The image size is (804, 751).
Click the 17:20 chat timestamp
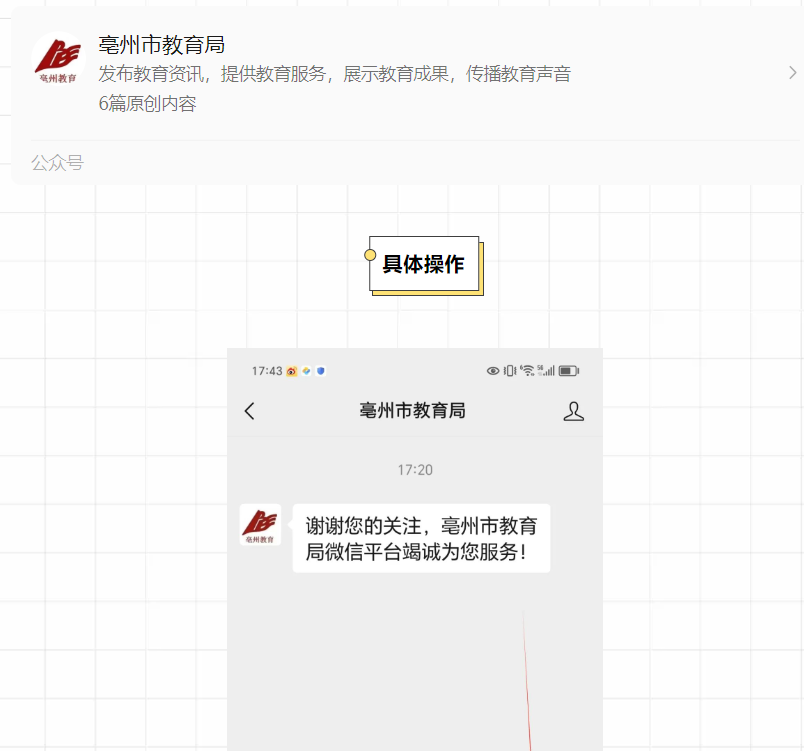pos(415,470)
